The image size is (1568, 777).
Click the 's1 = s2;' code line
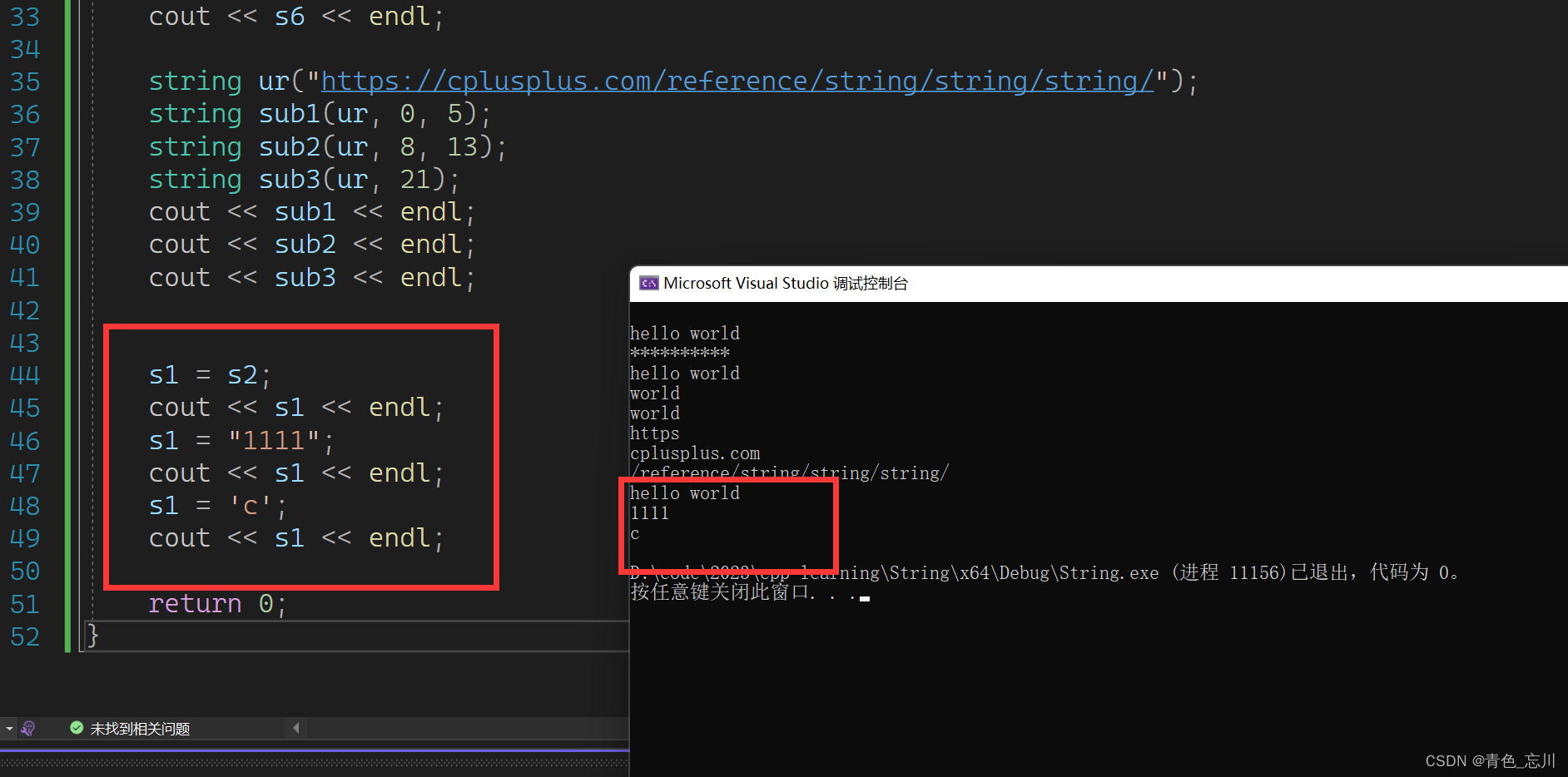210,375
